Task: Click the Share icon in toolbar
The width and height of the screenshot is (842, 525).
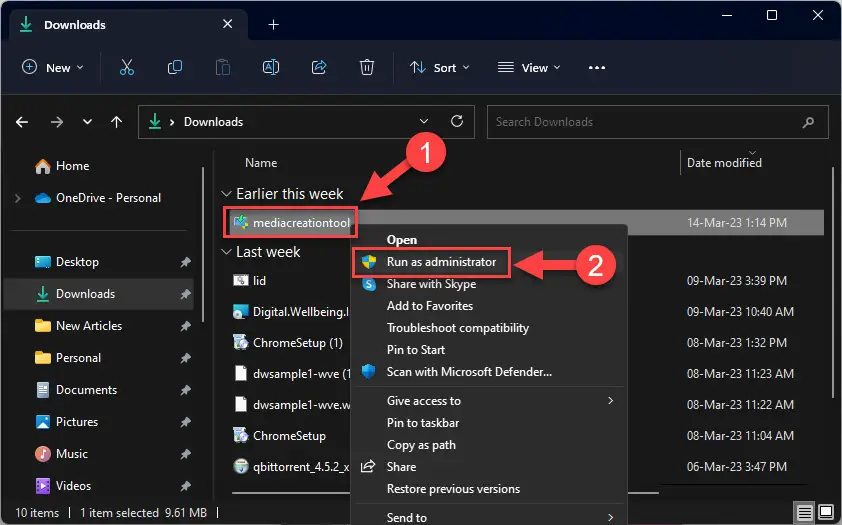Action: [x=319, y=68]
